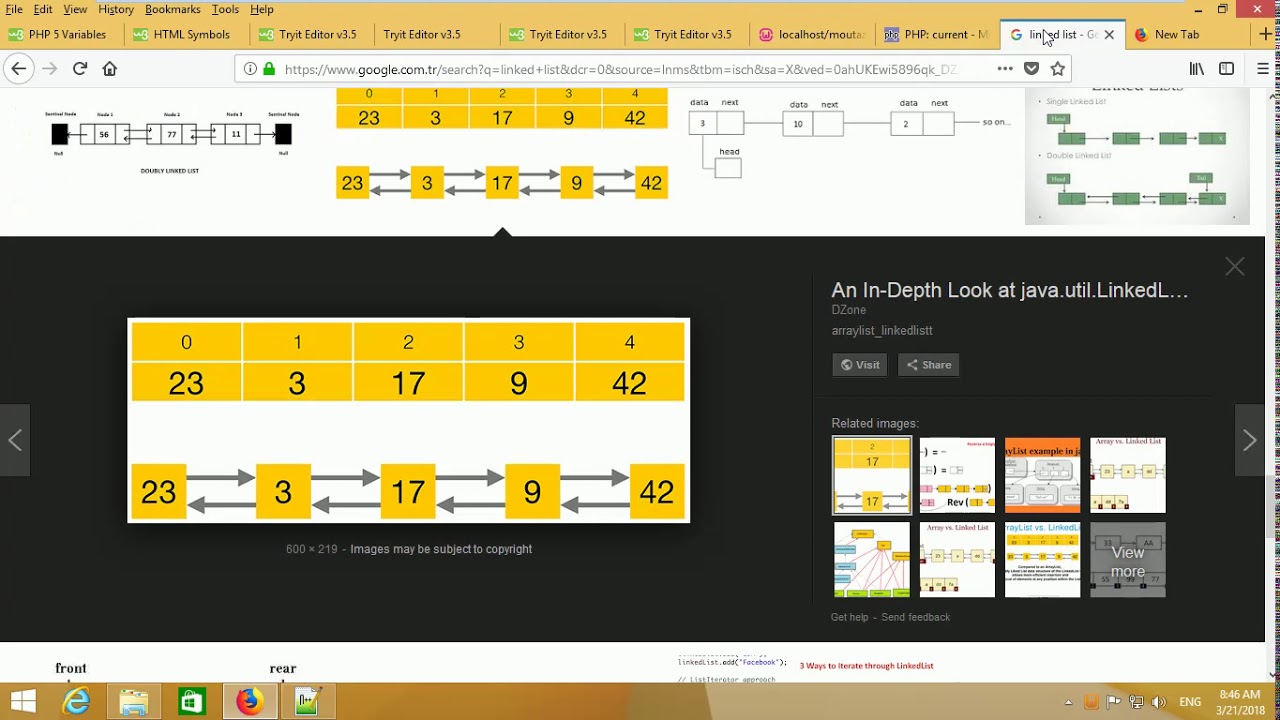Screen dimensions: 1280x720
Task: Open page actions three-dot menu
Action: pos(1004,69)
